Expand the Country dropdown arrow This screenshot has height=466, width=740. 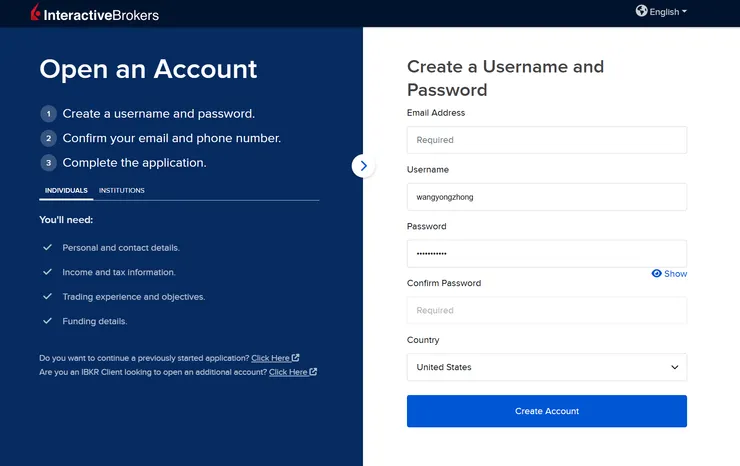674,367
